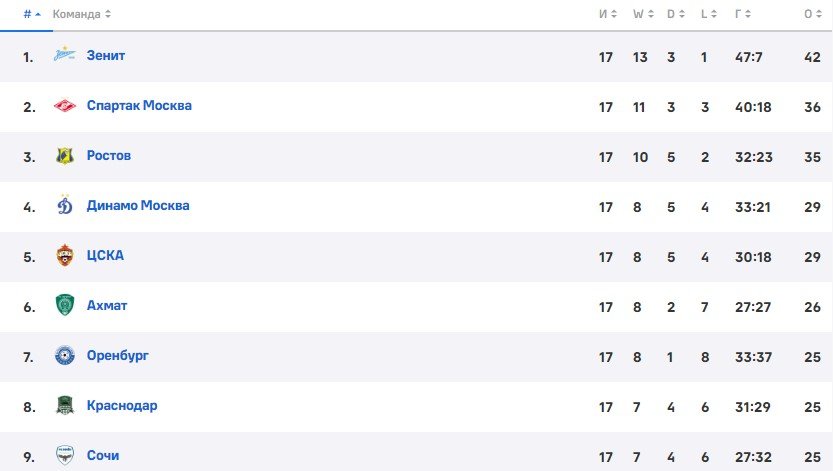
Task: Click the Krasnodar club crest
Action: coord(65,406)
